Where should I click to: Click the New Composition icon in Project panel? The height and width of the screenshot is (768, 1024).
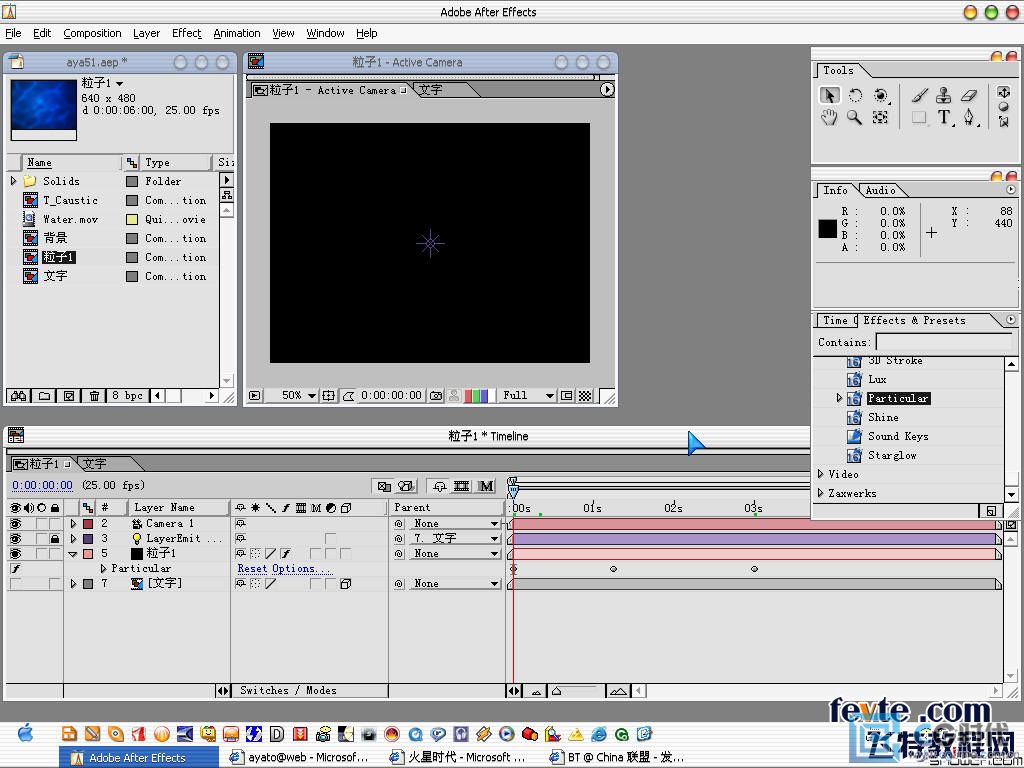click(x=69, y=396)
